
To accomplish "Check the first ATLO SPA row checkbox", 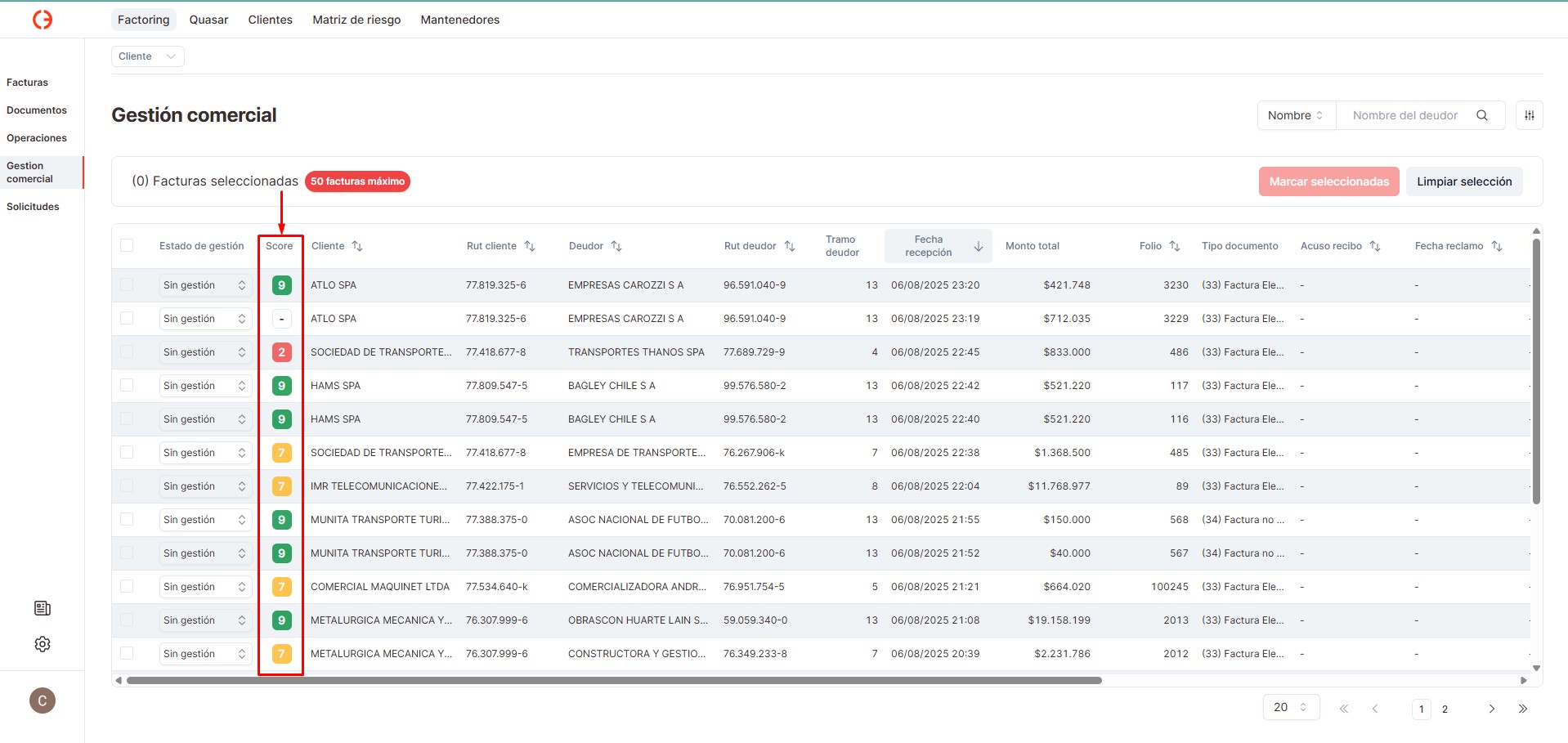I will 127,284.
